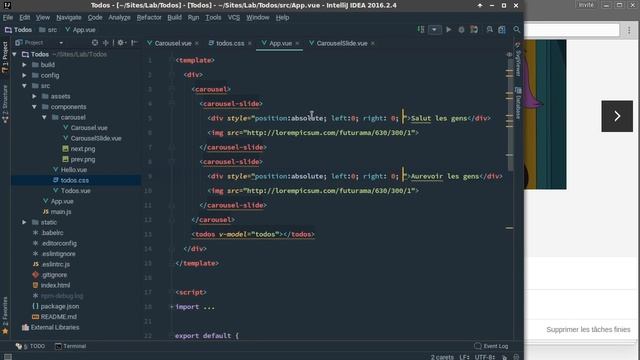Click the Todos project icon in breadcrumb
The height and width of the screenshot is (360, 640).
coord(8,30)
